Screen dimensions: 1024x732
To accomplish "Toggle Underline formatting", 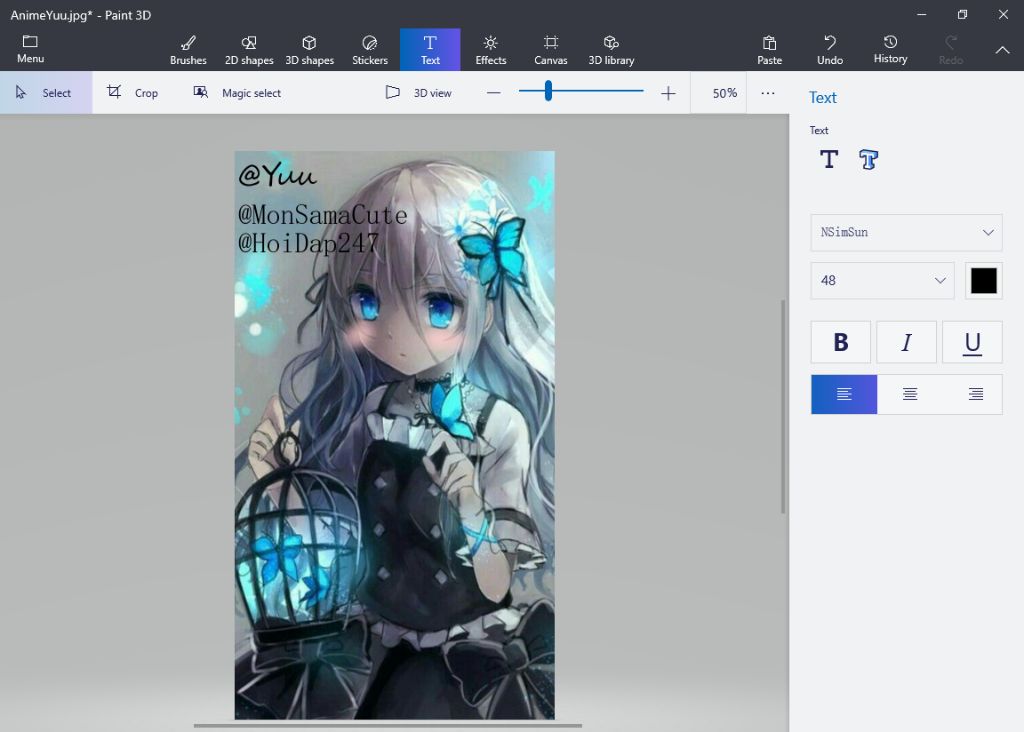I will [972, 342].
